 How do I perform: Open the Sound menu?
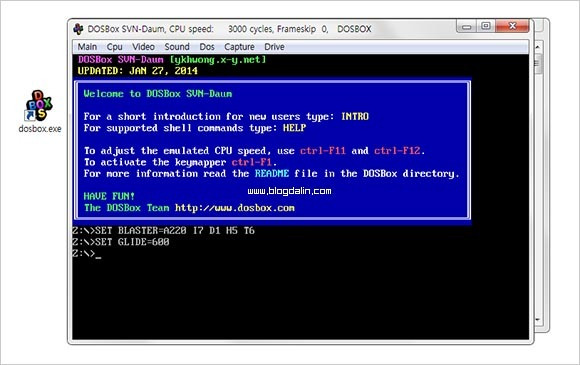[177, 47]
